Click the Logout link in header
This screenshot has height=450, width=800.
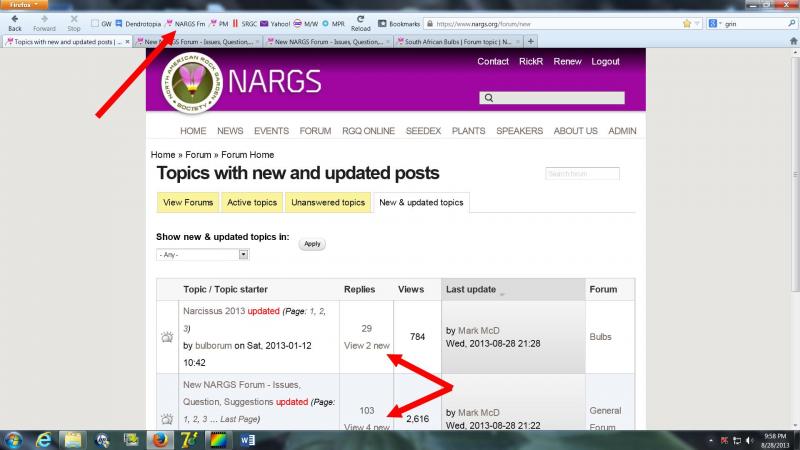tap(605, 61)
